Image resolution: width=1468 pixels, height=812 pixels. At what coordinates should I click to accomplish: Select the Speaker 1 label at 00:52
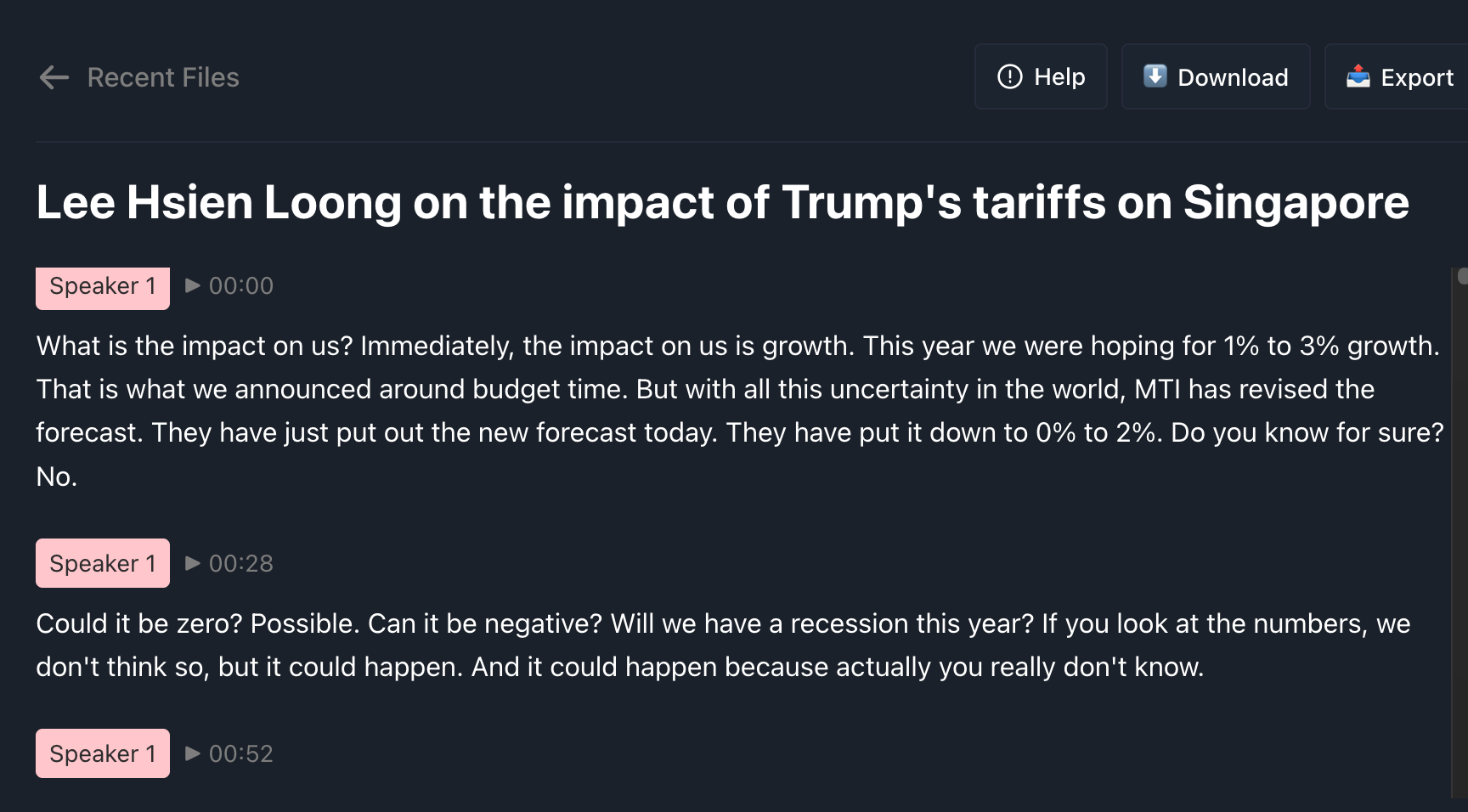pyautogui.click(x=103, y=753)
